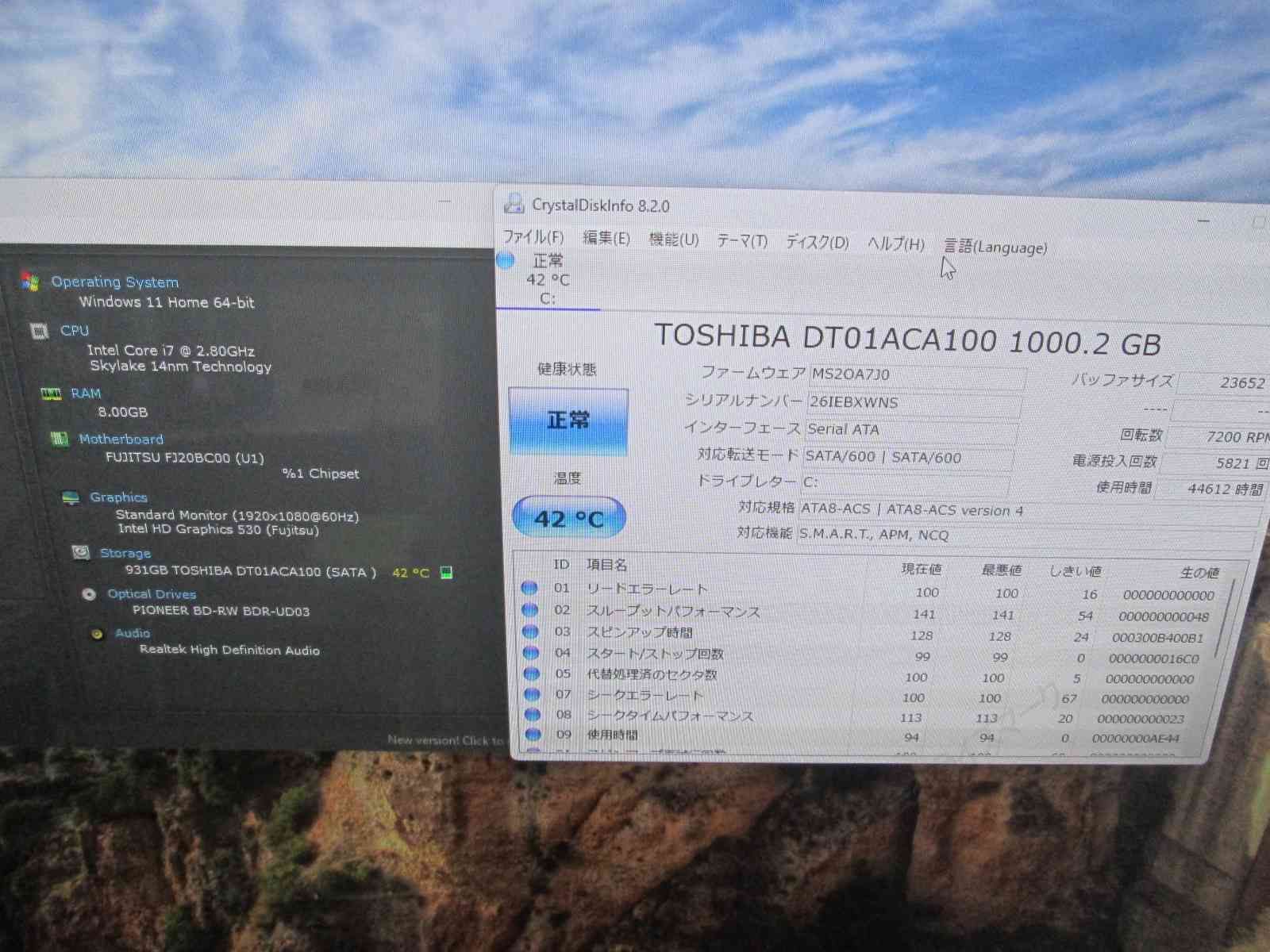Click the firmware field MS2OA7J0

916,375
